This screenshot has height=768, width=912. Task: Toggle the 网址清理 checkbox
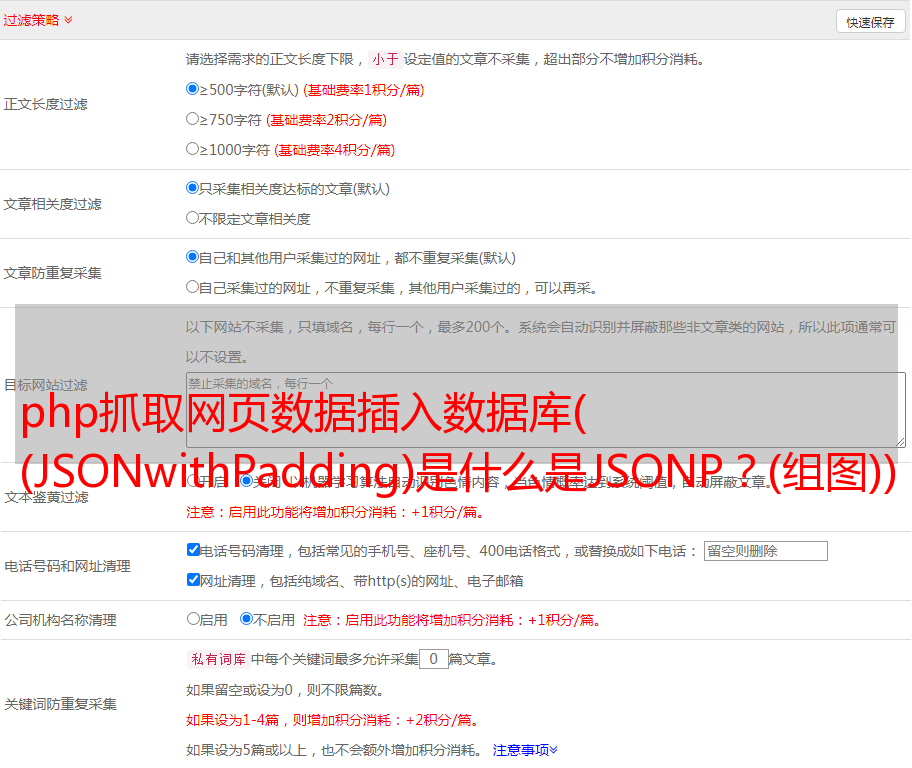[x=193, y=579]
